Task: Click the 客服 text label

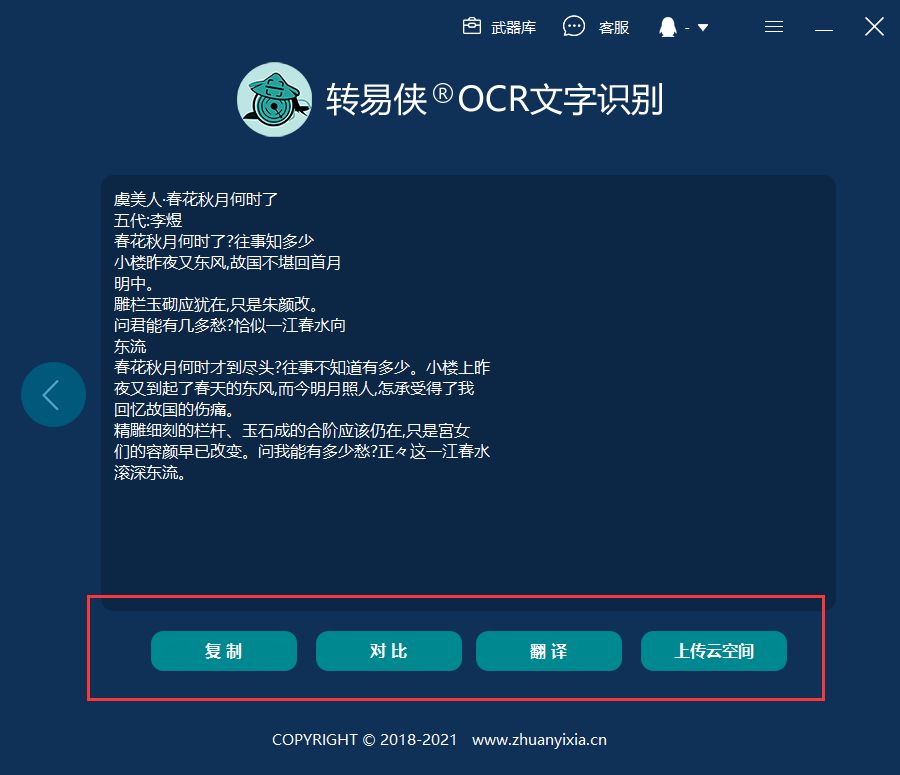Action: click(614, 28)
